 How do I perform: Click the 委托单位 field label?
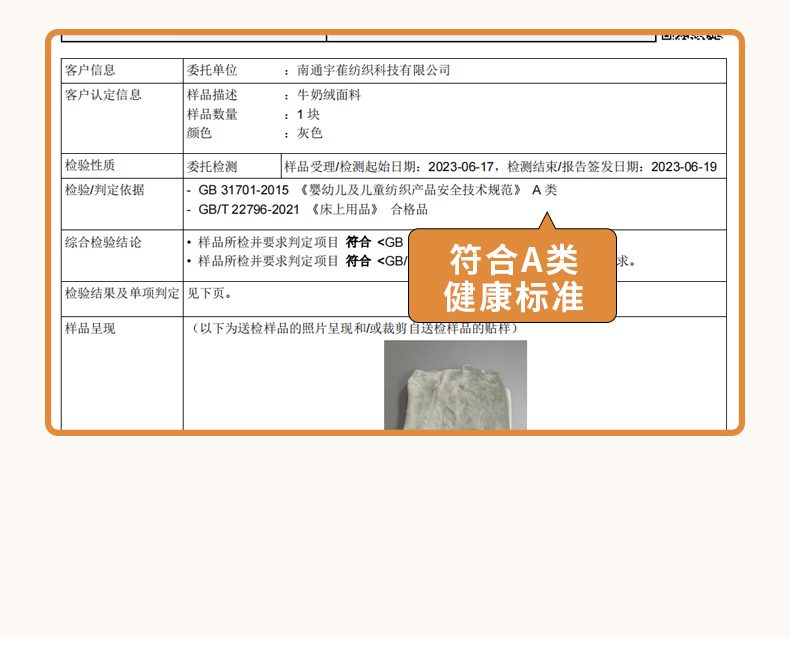coord(212,70)
